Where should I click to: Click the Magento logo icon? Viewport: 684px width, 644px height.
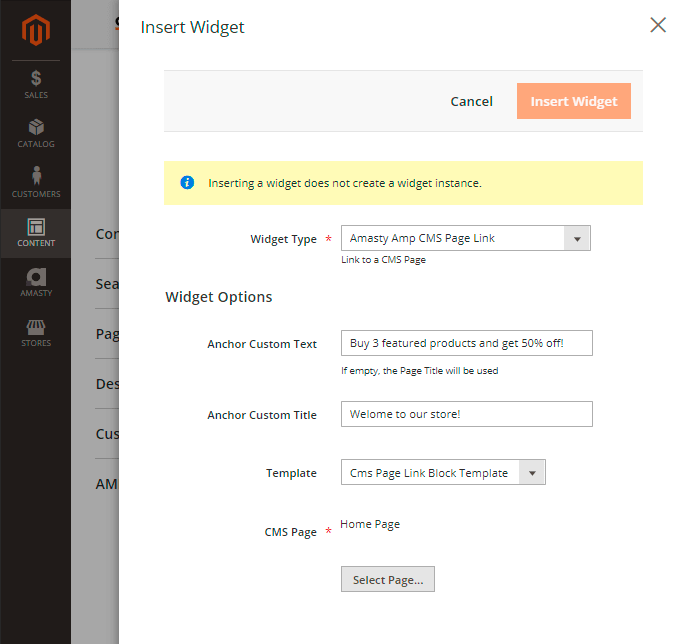36,32
